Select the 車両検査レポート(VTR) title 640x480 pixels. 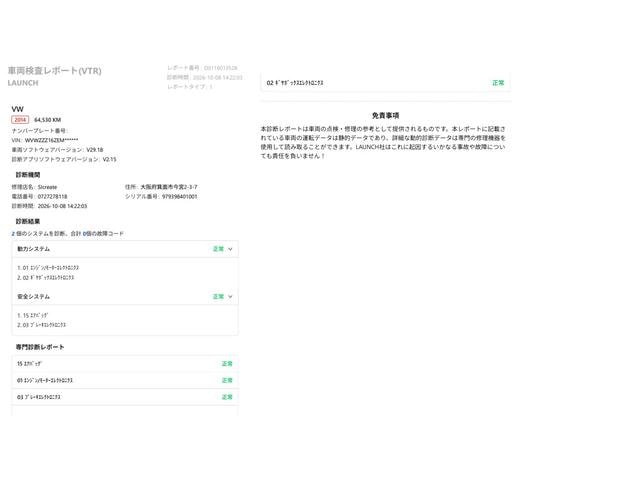click(x=54, y=71)
